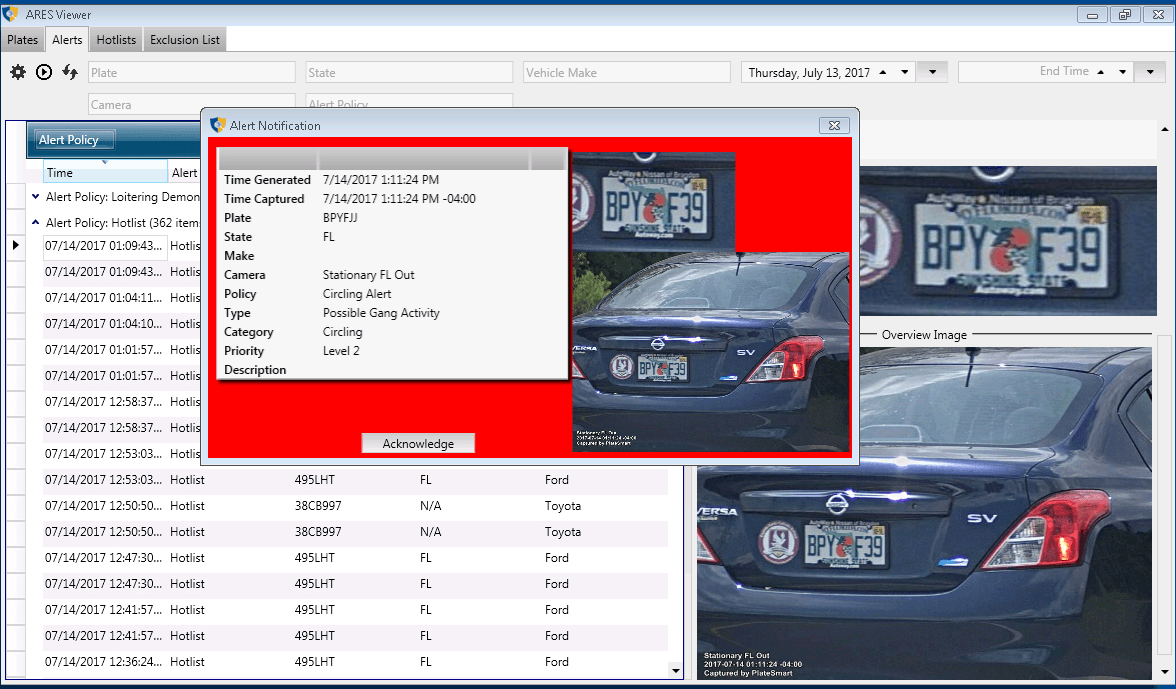
Task: Switch to the Plates tab
Action: 22,39
